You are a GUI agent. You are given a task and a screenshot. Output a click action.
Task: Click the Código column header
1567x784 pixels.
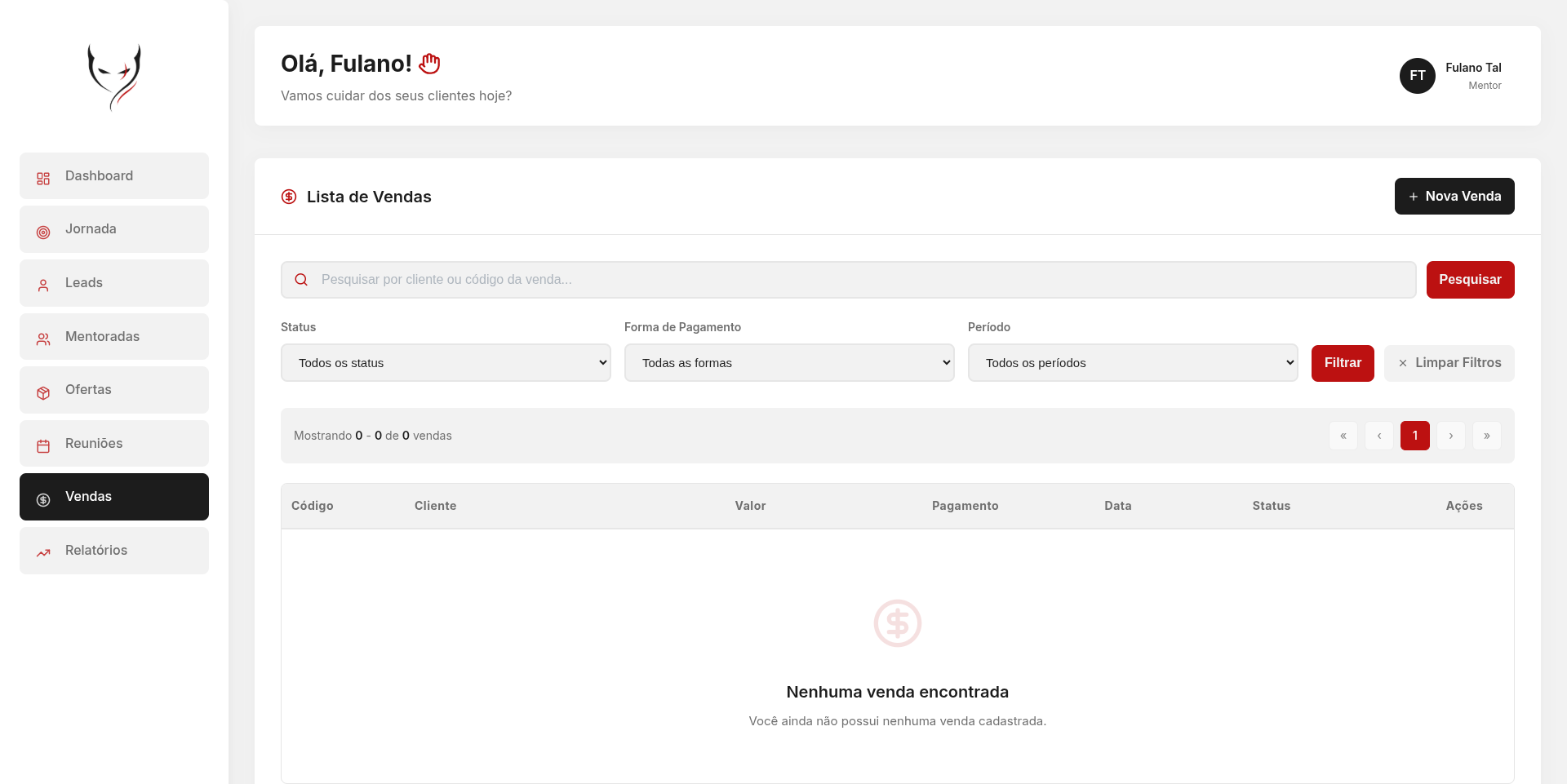313,506
